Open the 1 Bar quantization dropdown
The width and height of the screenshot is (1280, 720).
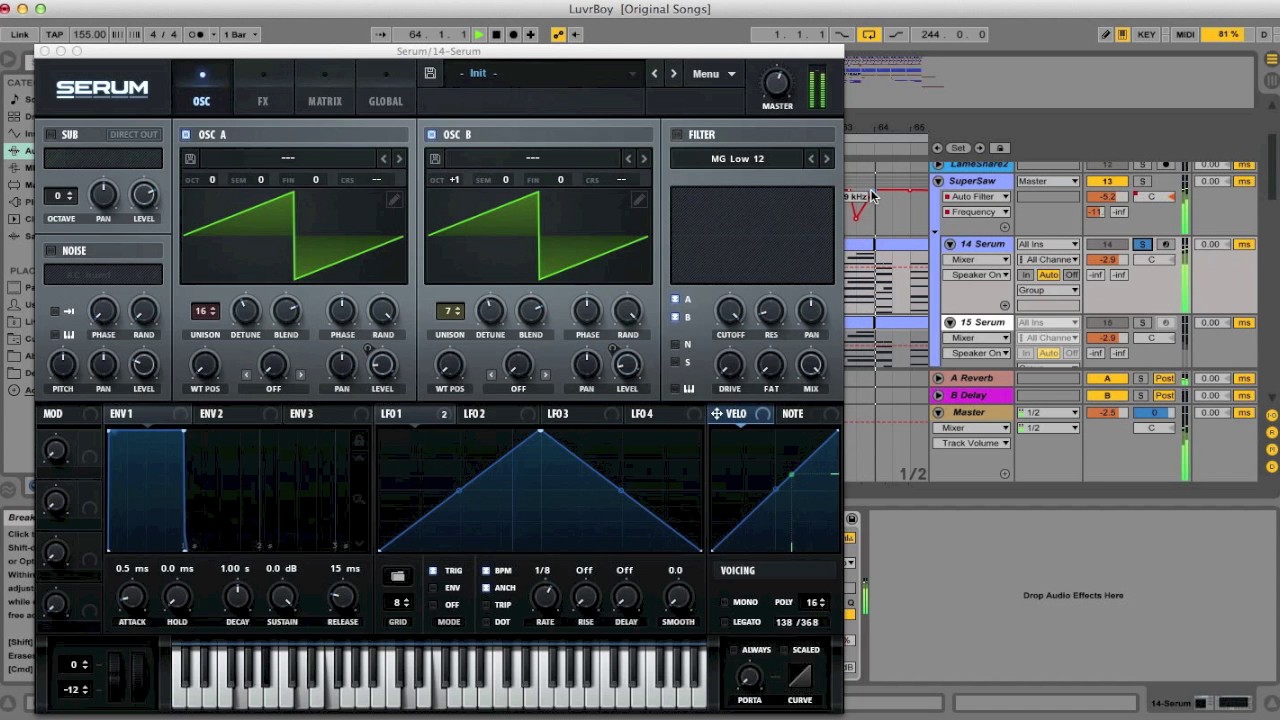coord(240,34)
